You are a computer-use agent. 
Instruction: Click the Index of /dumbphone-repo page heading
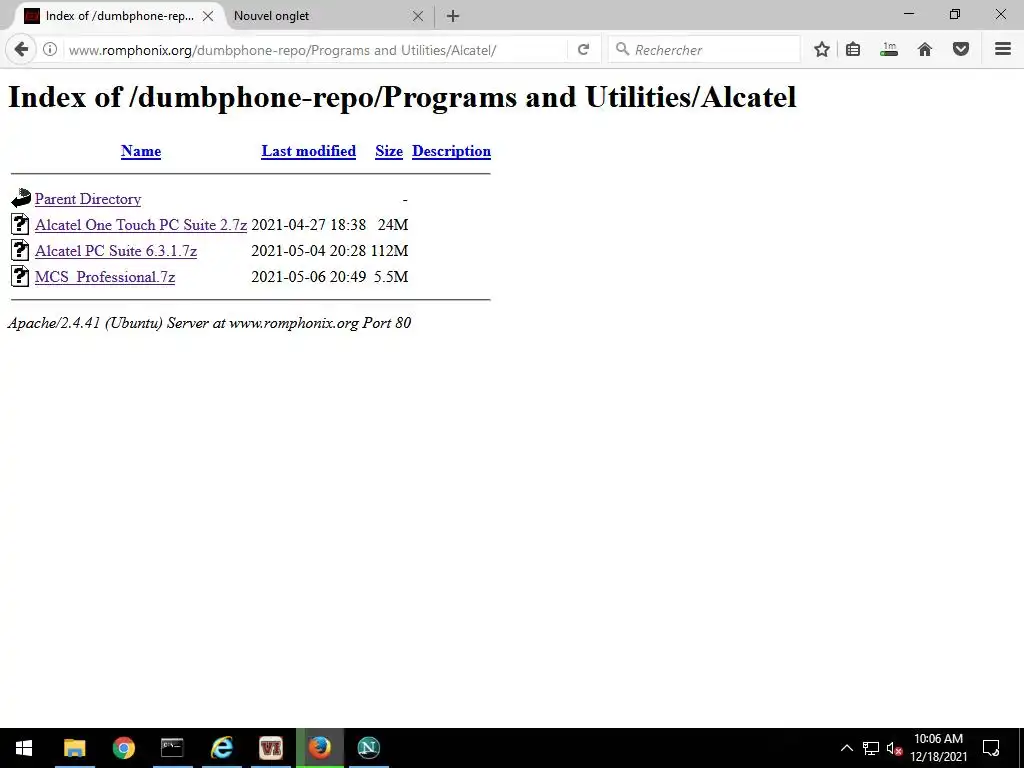(x=402, y=97)
